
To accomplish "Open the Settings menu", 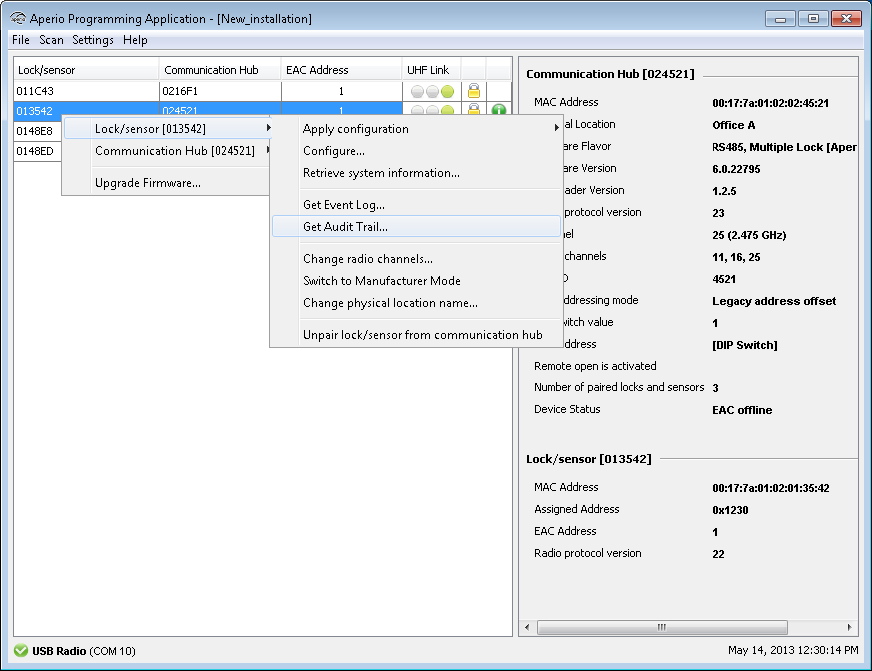I will pos(93,40).
